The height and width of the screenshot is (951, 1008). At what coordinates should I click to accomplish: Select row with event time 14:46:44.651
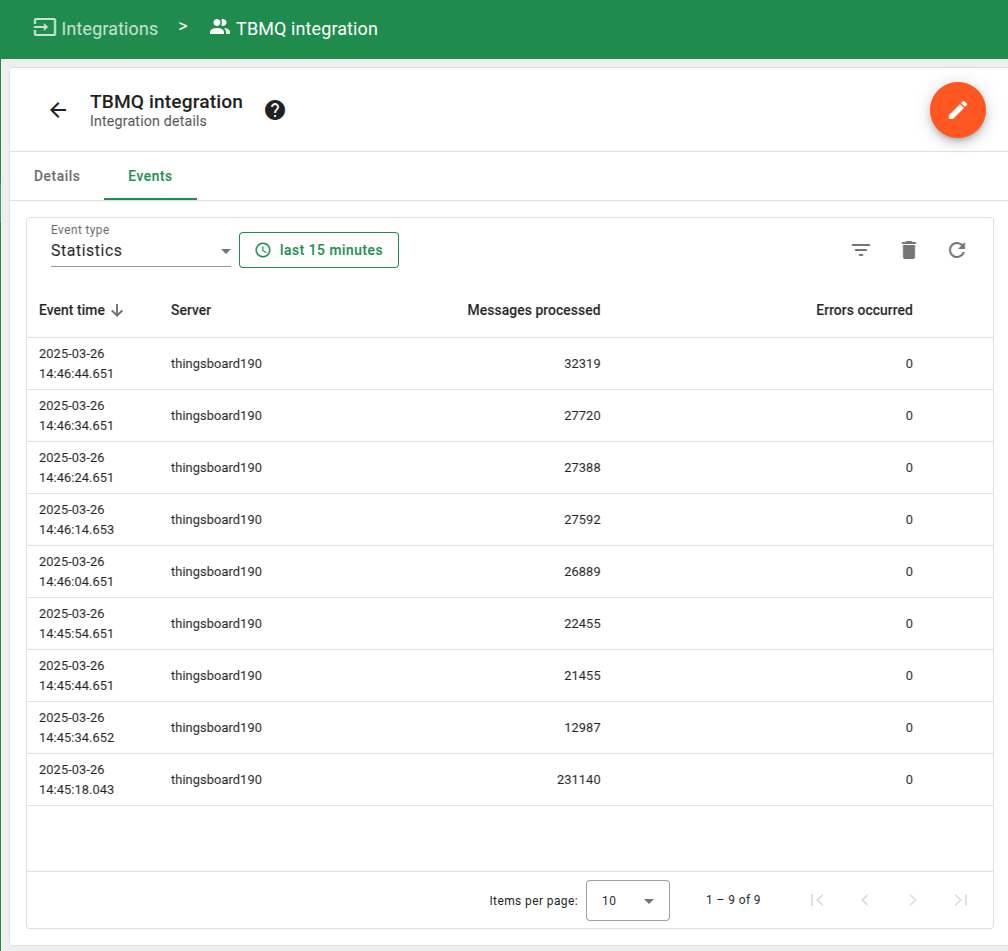(509, 363)
